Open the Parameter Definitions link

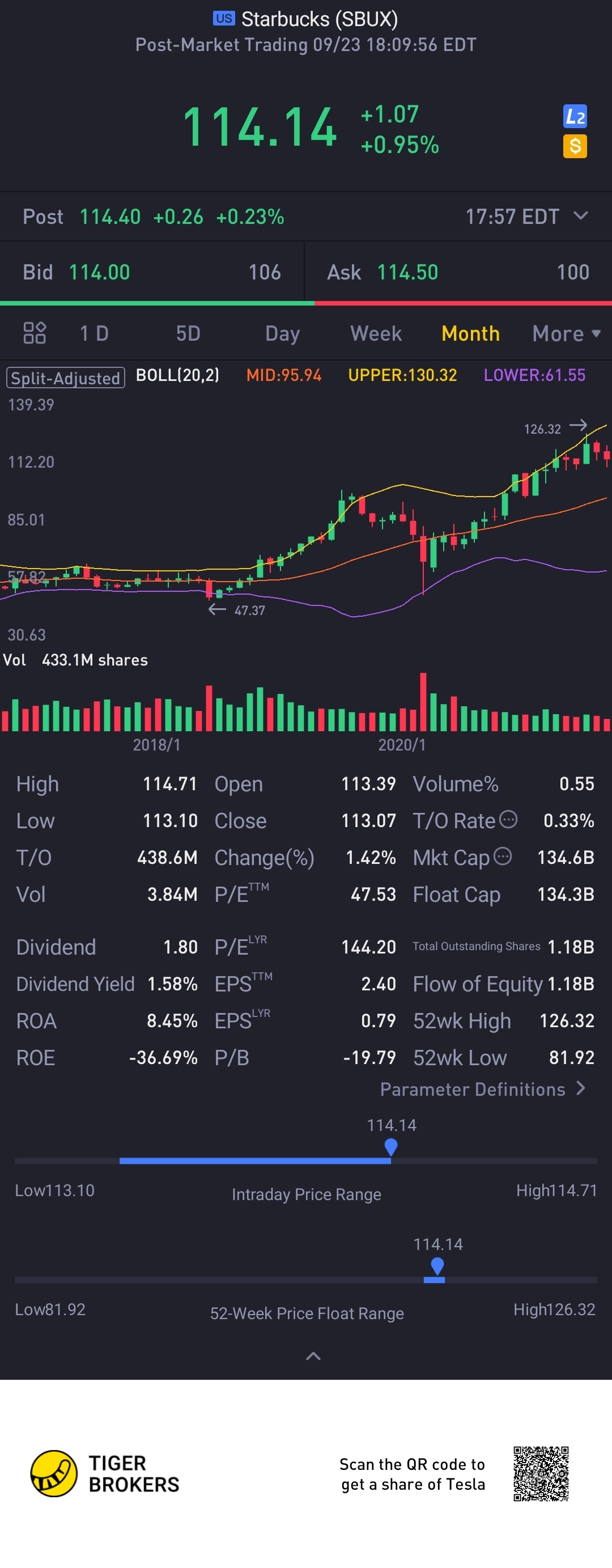(x=482, y=1089)
